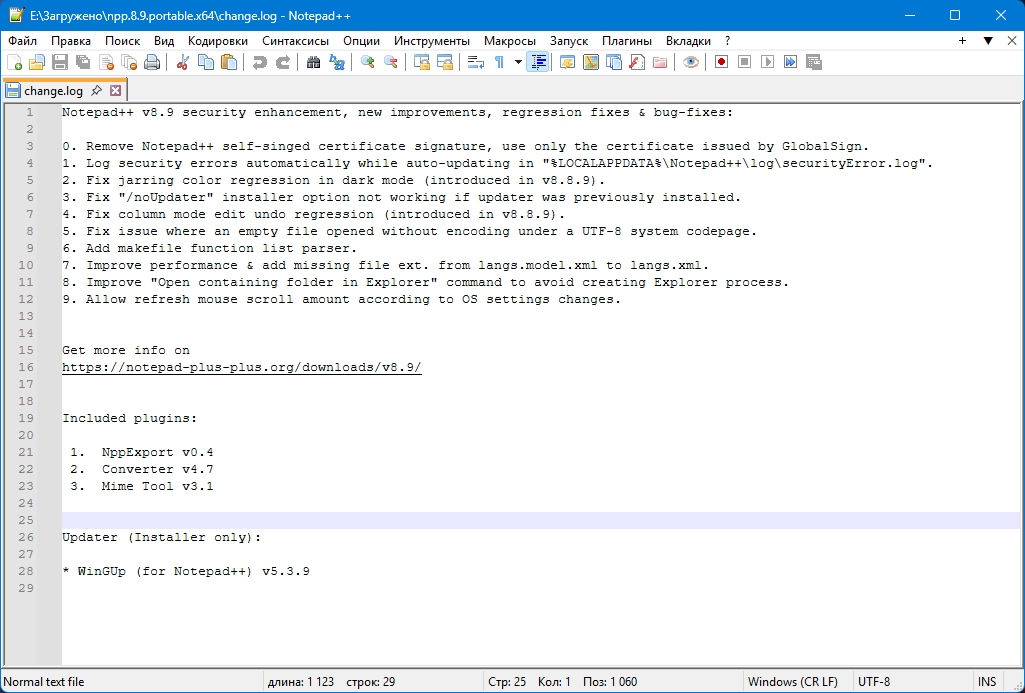1025x693 pixels.
Task: Open the Вкладки menu
Action: pyautogui.click(x=688, y=41)
